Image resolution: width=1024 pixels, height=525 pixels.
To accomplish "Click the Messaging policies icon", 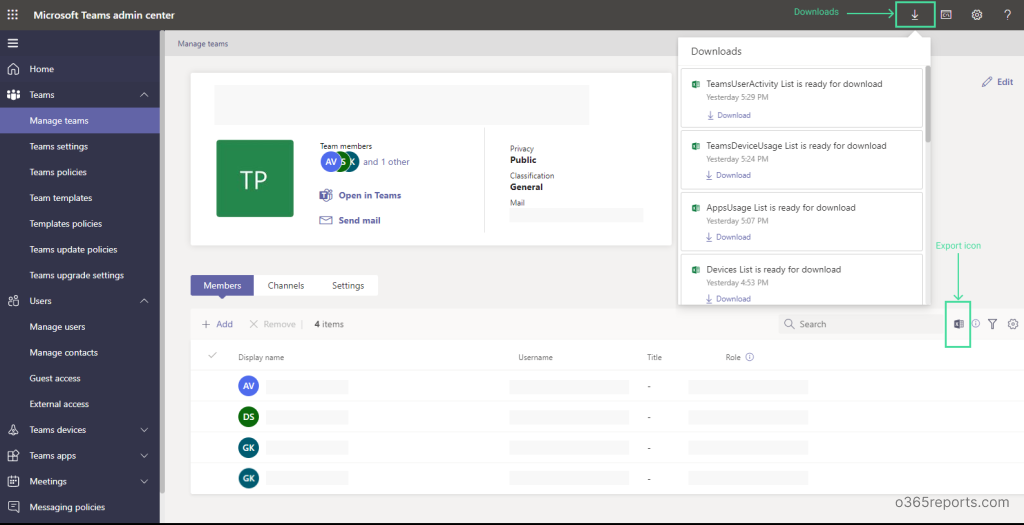I will tap(13, 507).
